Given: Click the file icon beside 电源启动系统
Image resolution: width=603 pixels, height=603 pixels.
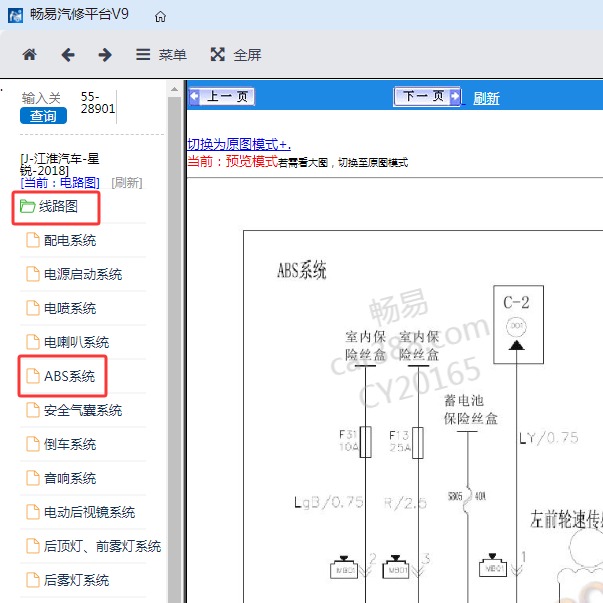Looking at the screenshot, I should point(33,274).
